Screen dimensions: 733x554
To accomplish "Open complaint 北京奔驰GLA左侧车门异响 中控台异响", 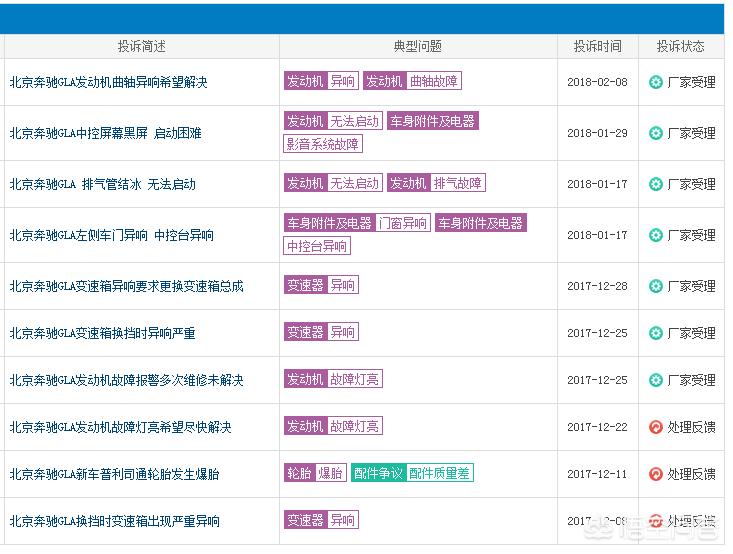I will click(112, 235).
